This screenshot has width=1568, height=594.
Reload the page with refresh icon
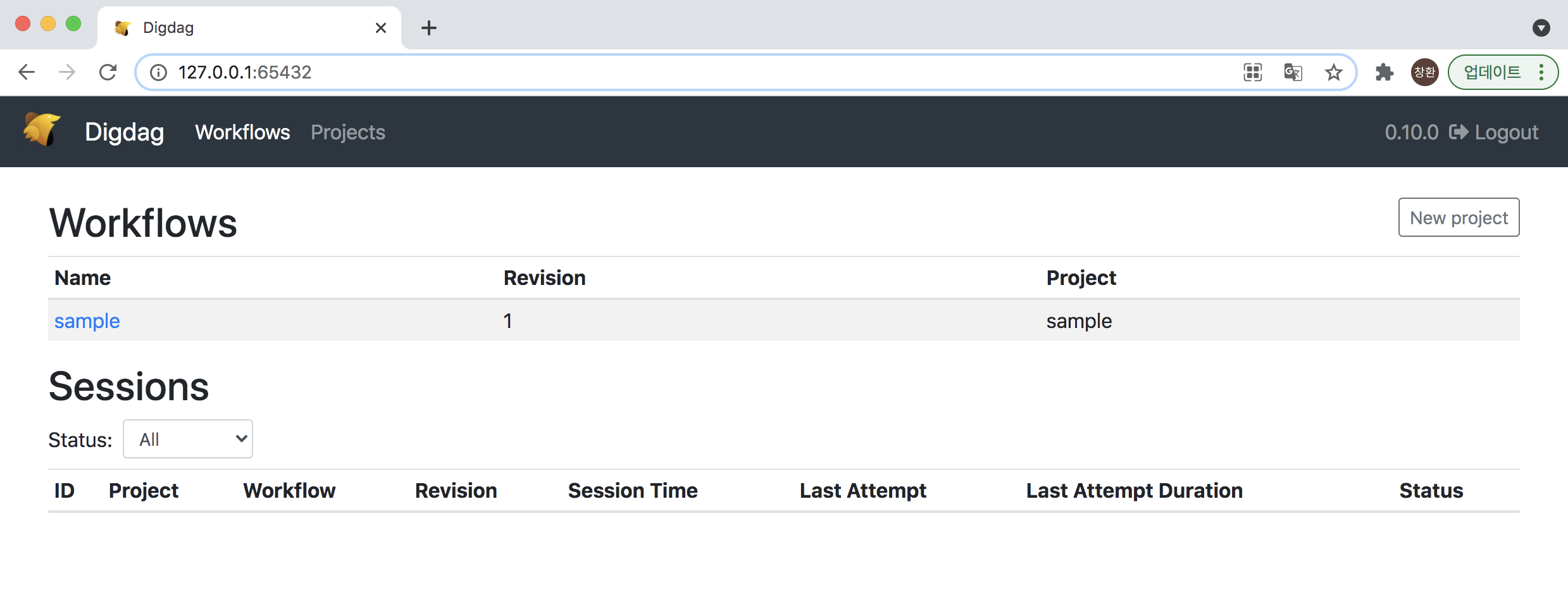pos(108,72)
